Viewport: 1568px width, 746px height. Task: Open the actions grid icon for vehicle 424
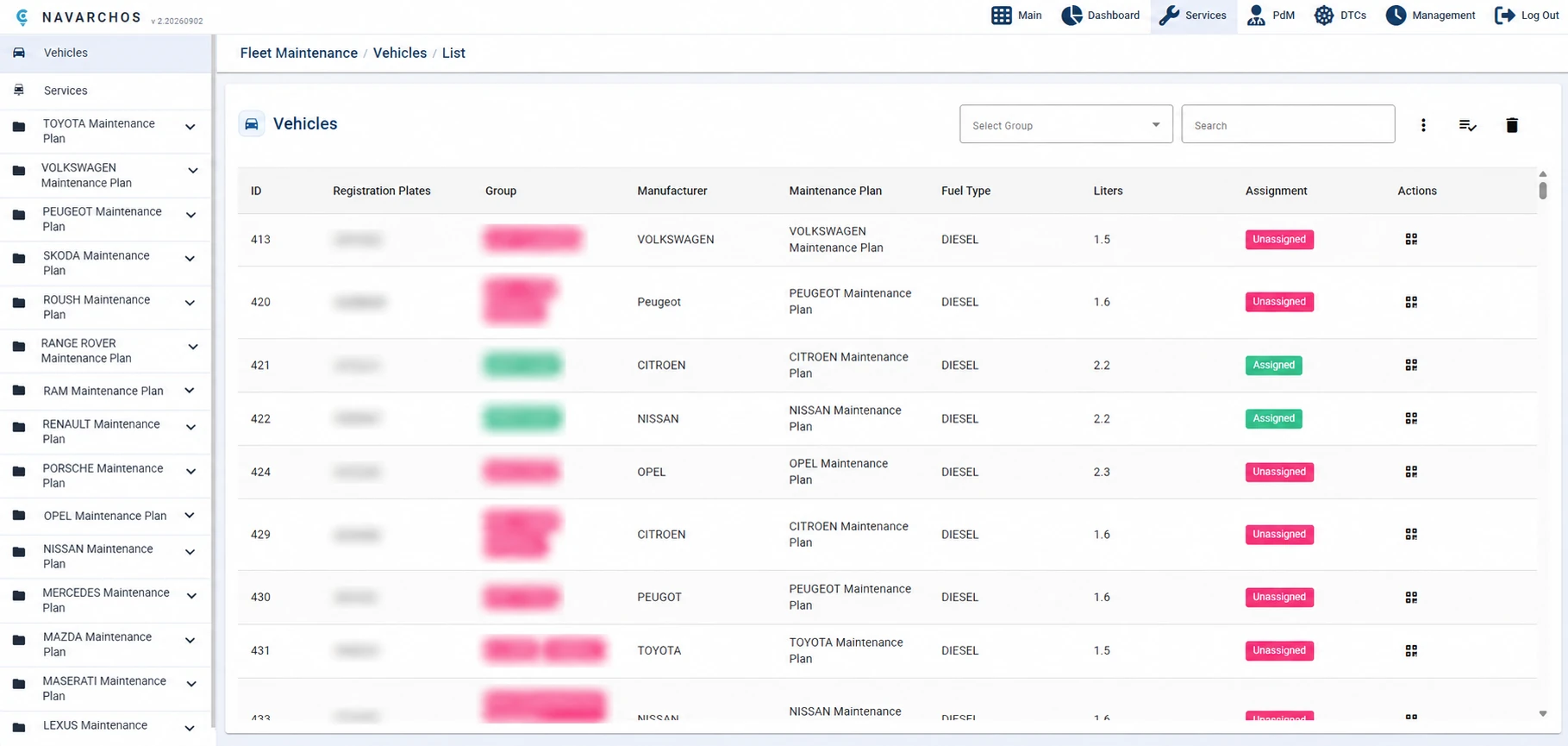(x=1411, y=472)
